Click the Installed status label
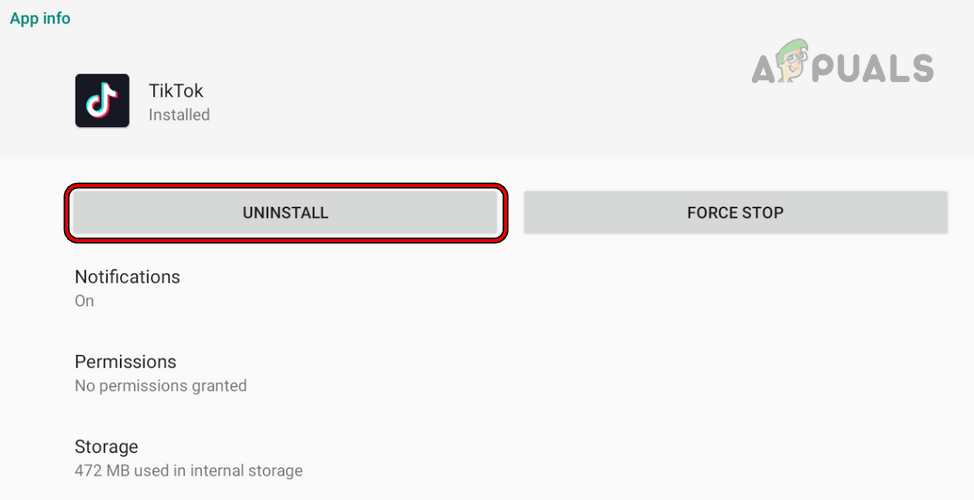974x500 pixels. point(179,115)
